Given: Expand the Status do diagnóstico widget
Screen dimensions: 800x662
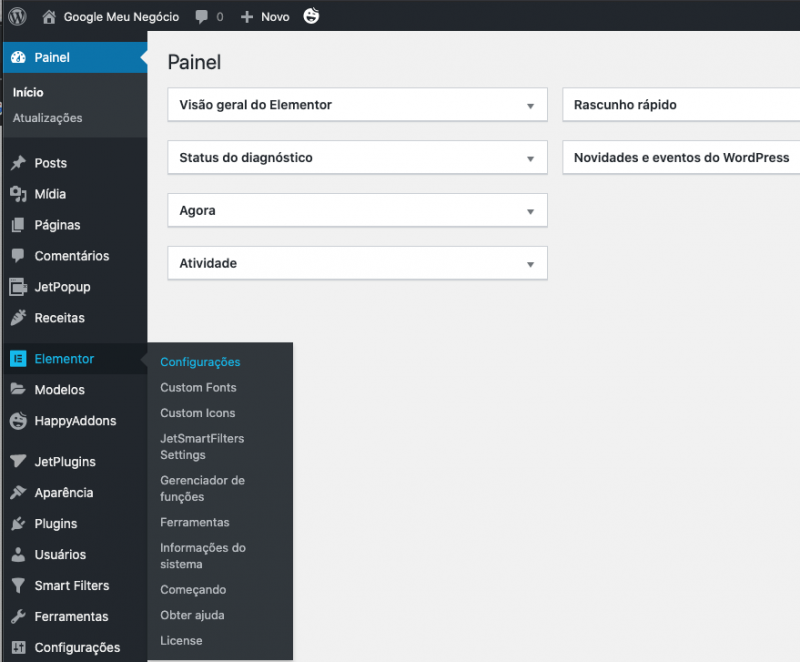Looking at the screenshot, I should coord(531,159).
